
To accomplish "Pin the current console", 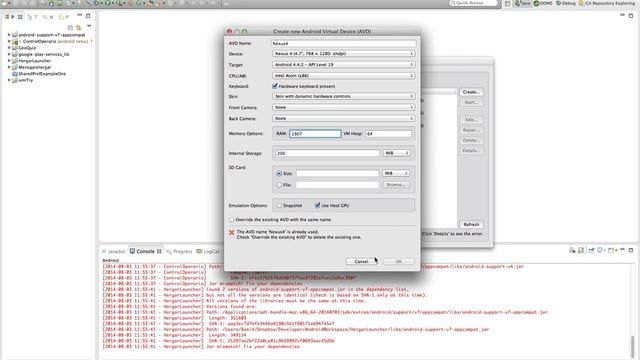I will [x=591, y=250].
